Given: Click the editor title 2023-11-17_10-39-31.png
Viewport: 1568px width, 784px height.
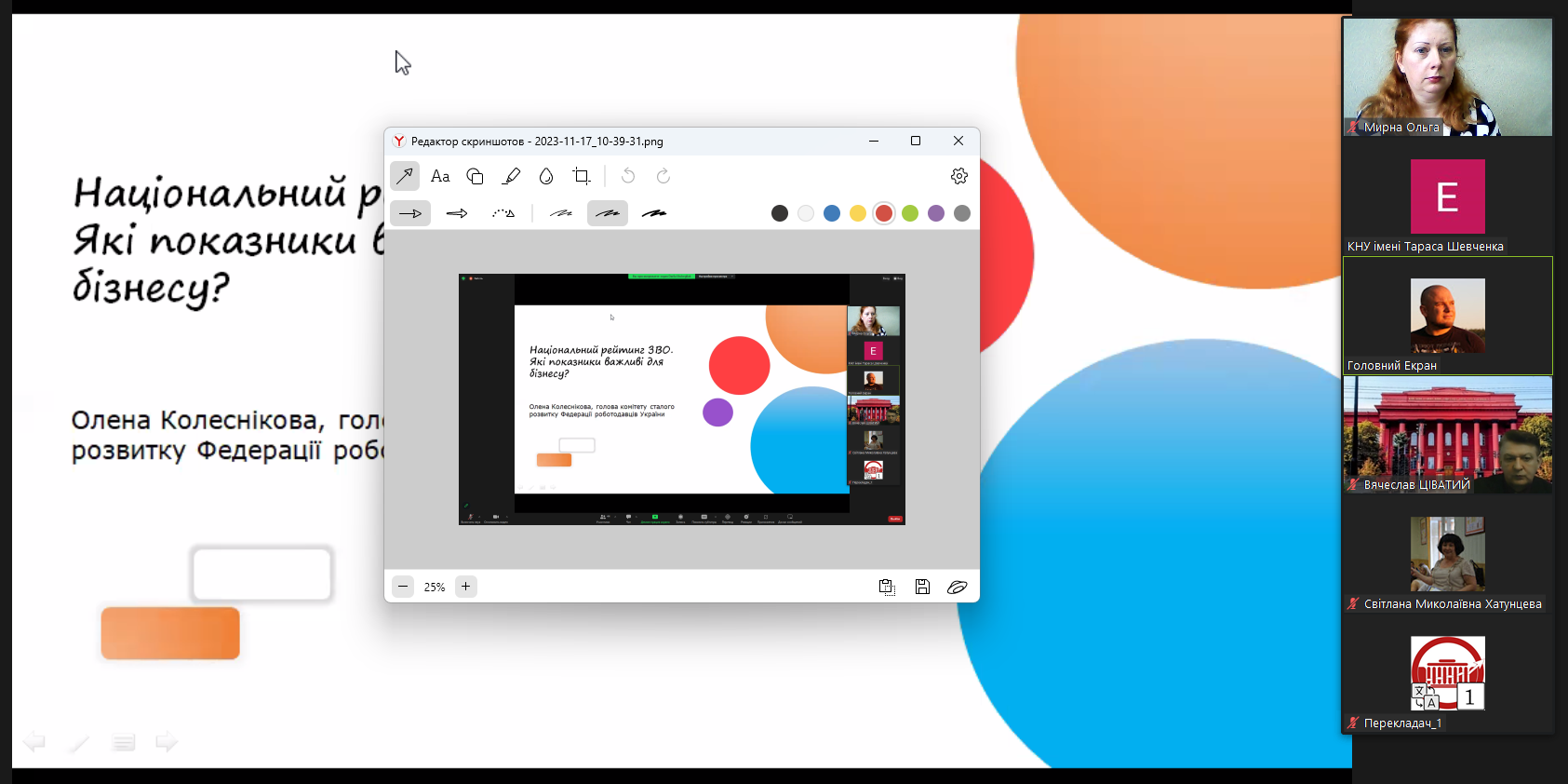Looking at the screenshot, I should [598, 142].
